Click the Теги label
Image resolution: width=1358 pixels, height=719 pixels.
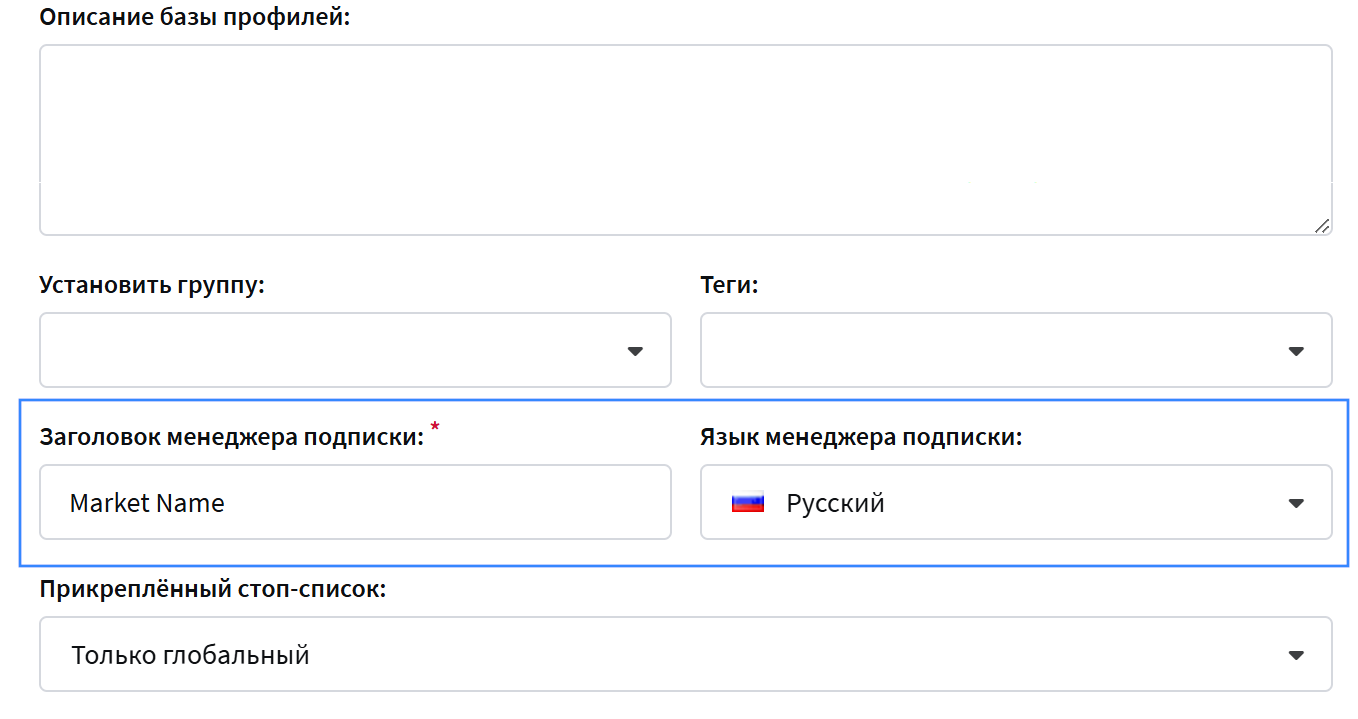click(x=729, y=285)
